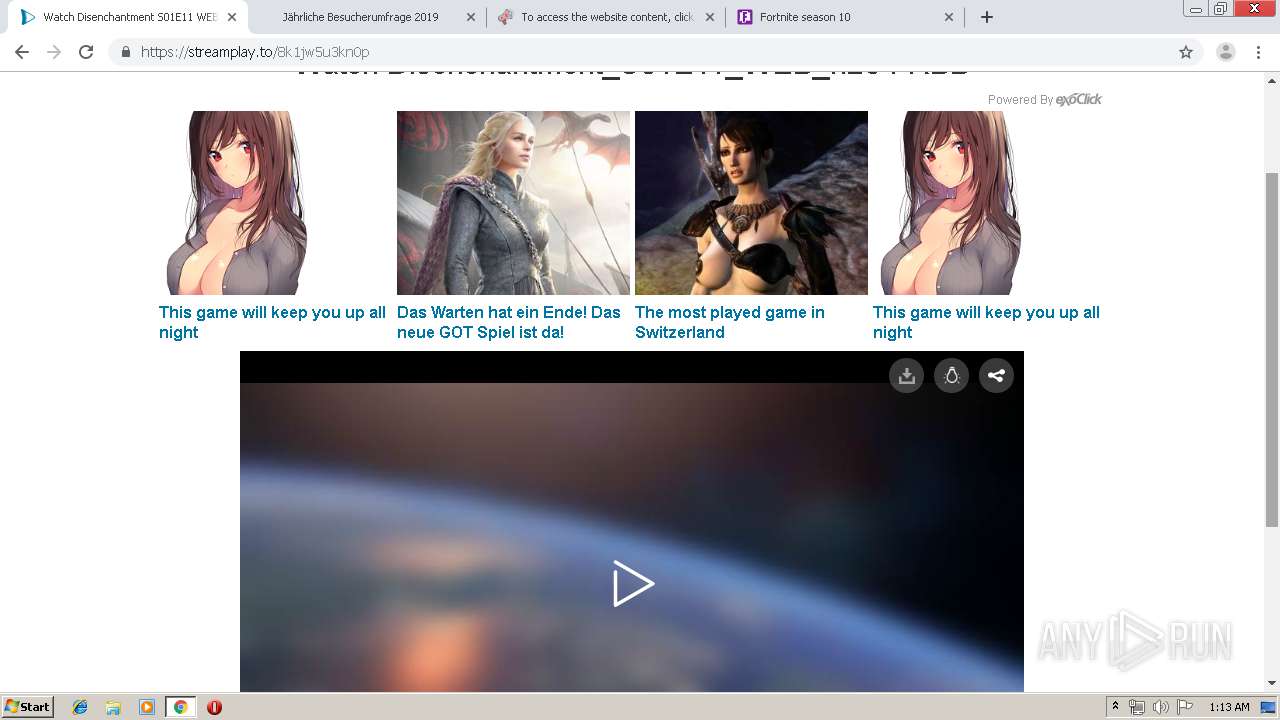Click the scrollbar up arrow
The width and height of the screenshot is (1280, 720).
tap(1272, 81)
